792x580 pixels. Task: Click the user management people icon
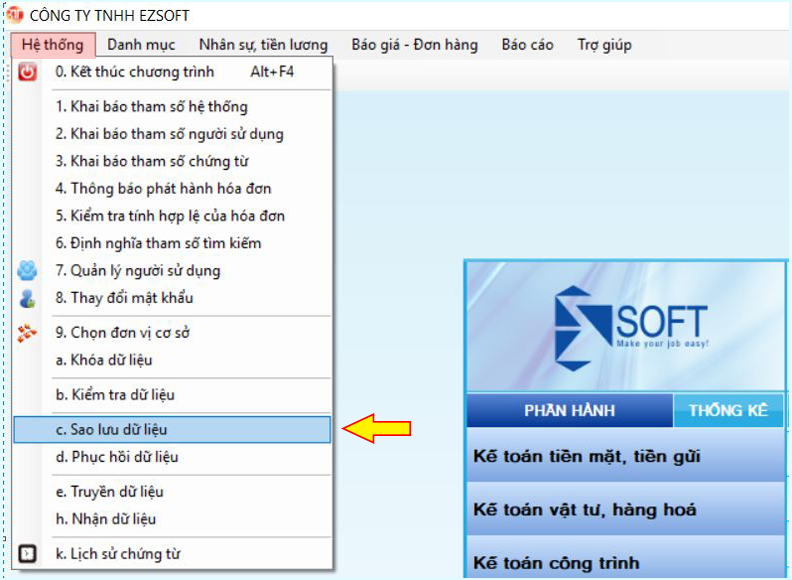(27, 270)
